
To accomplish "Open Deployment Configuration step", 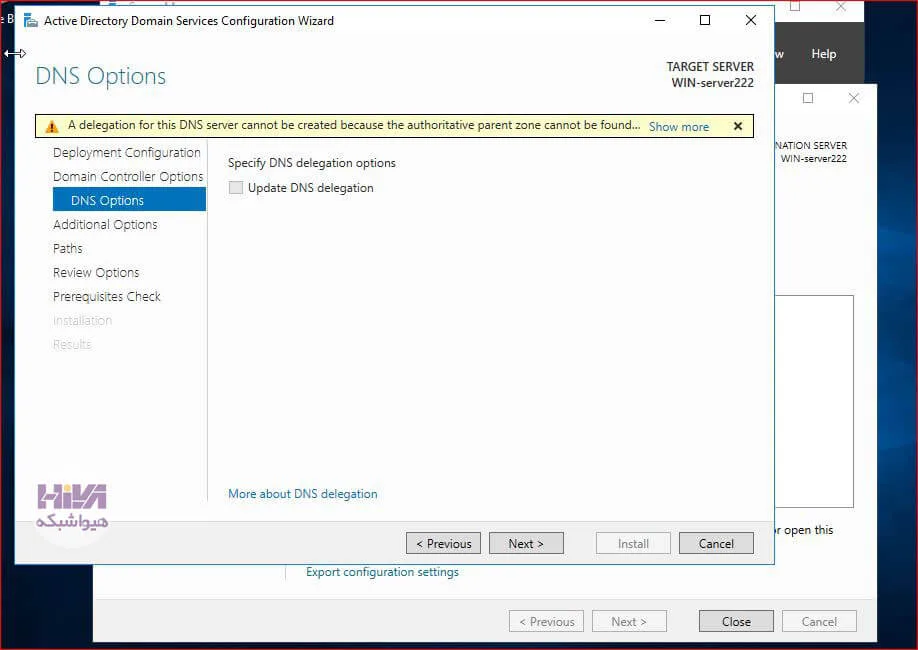I will coord(126,153).
